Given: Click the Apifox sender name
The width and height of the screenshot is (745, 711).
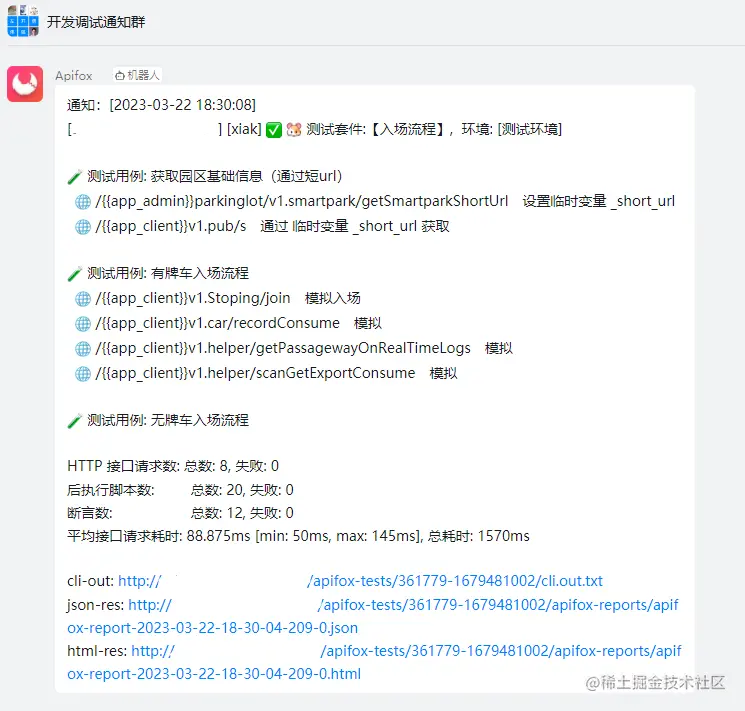Looking at the screenshot, I should point(74,76).
